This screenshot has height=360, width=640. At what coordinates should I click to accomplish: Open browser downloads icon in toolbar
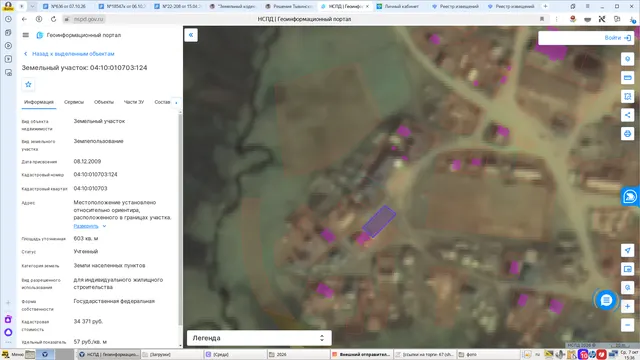click(x=632, y=19)
